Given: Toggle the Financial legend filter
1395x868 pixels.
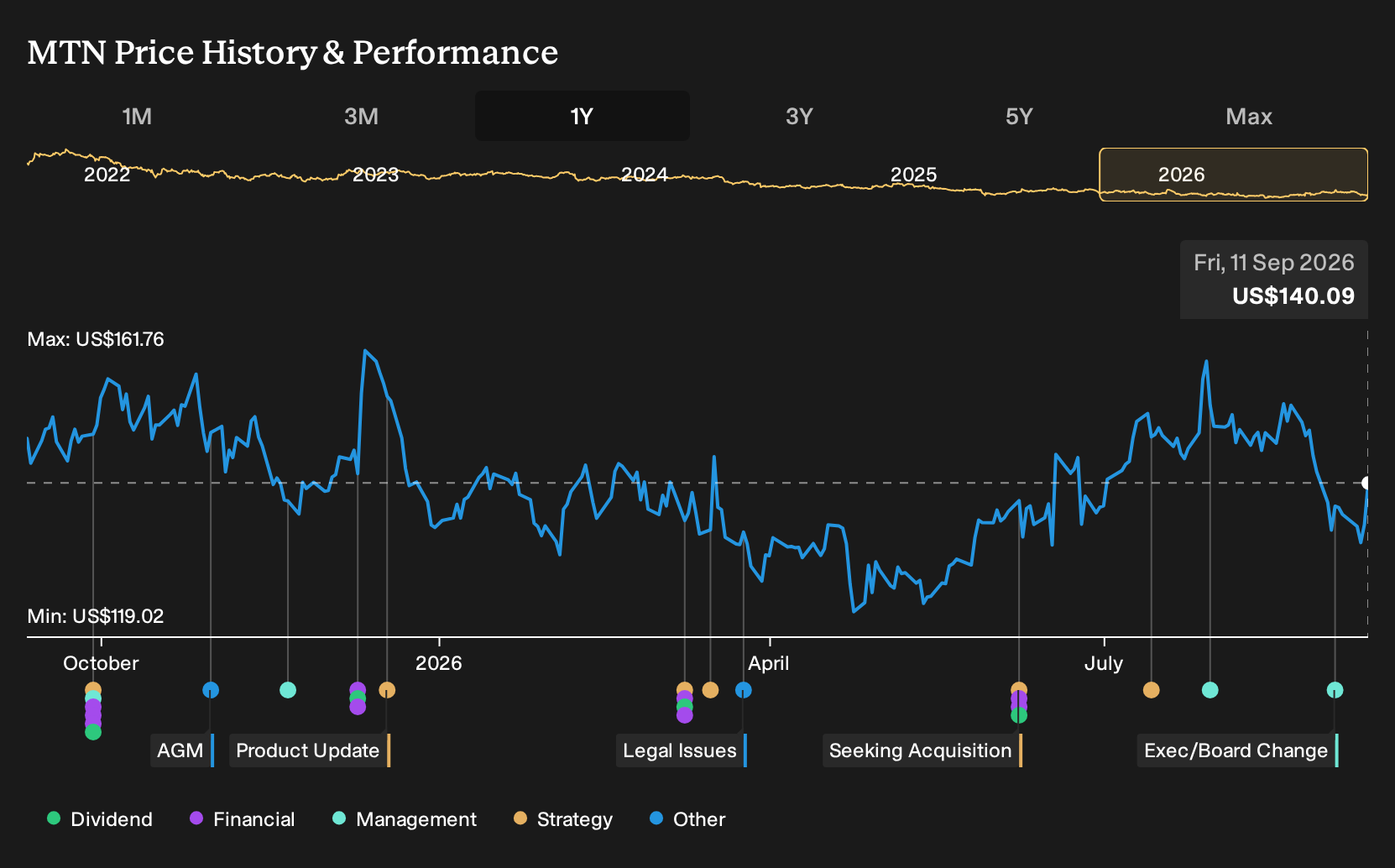Looking at the screenshot, I should coord(243,819).
